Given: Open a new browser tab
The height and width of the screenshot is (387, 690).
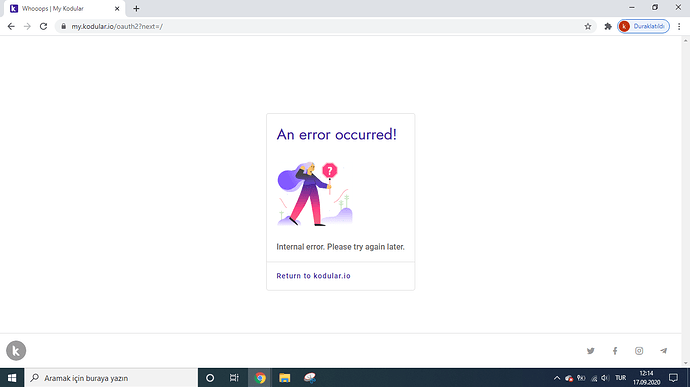Looking at the screenshot, I should pos(136,8).
